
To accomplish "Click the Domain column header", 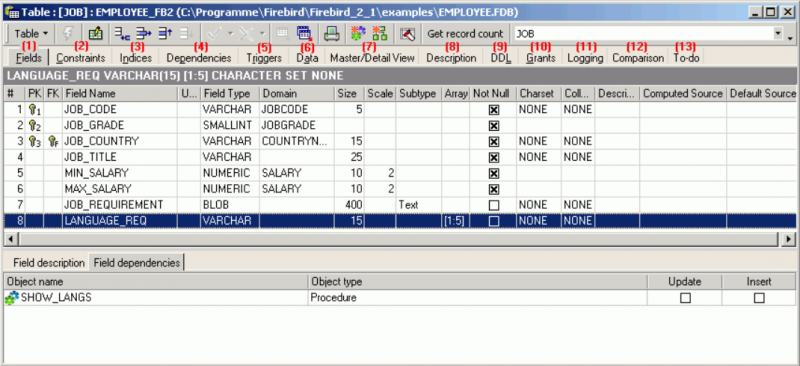I will click(x=297, y=94).
